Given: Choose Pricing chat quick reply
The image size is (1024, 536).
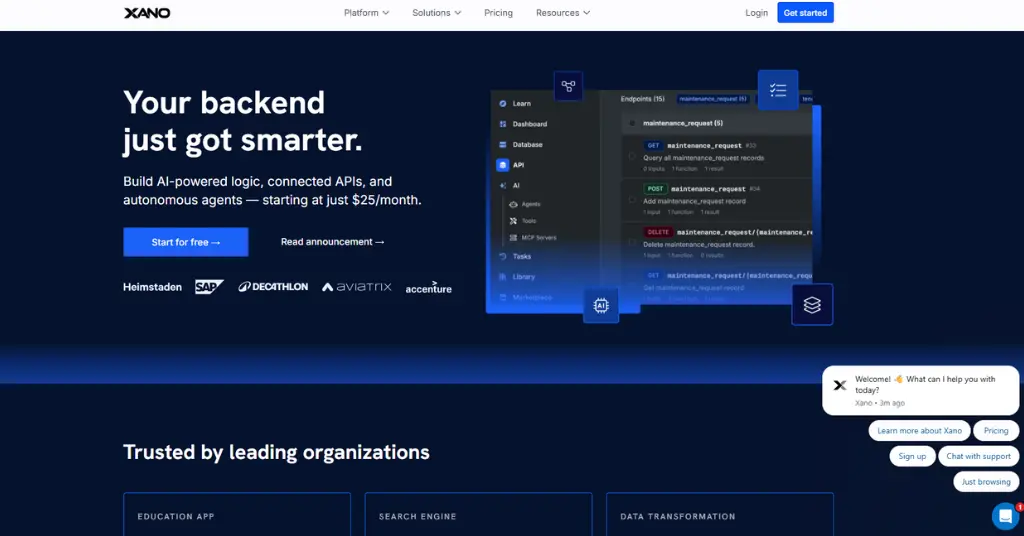Looking at the screenshot, I should 996,431.
